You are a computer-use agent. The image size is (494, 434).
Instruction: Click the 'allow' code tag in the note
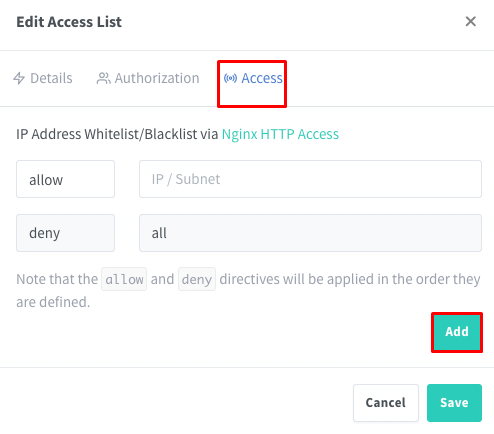pyautogui.click(x=124, y=279)
